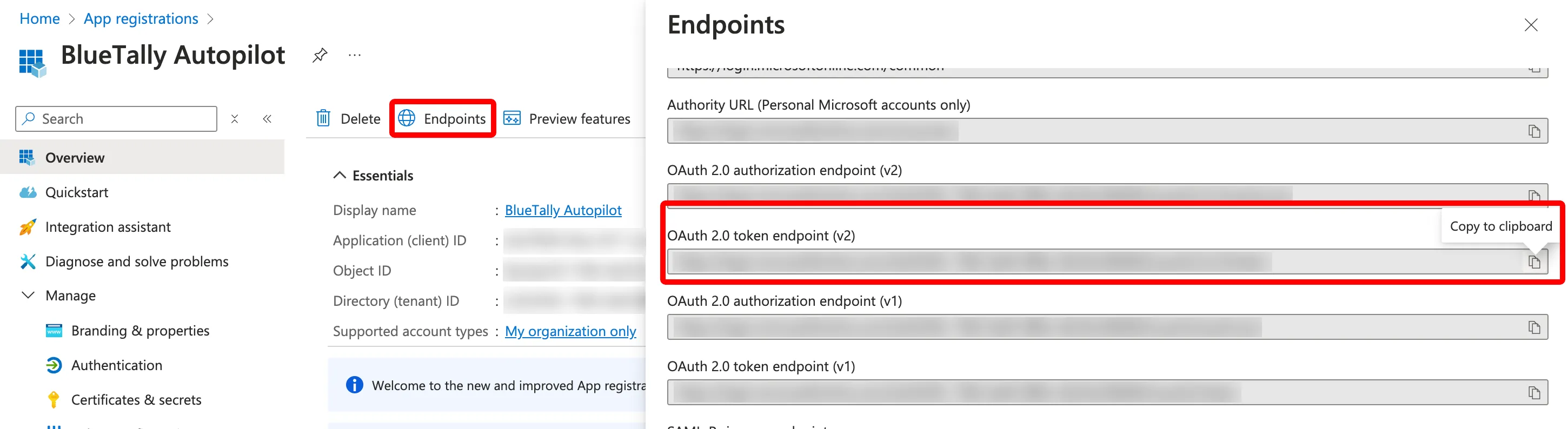Click the OAuth 2.0 token endpoint (v1) field

pyautogui.click(x=1107, y=392)
